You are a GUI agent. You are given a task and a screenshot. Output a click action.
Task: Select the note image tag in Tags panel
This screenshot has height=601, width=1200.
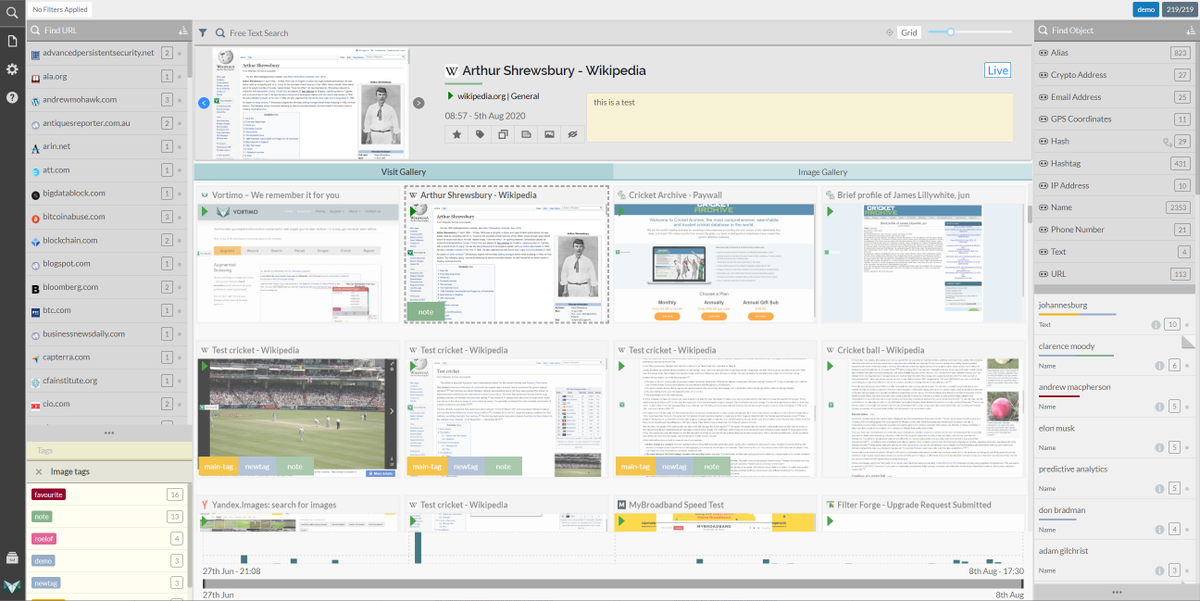click(41, 517)
